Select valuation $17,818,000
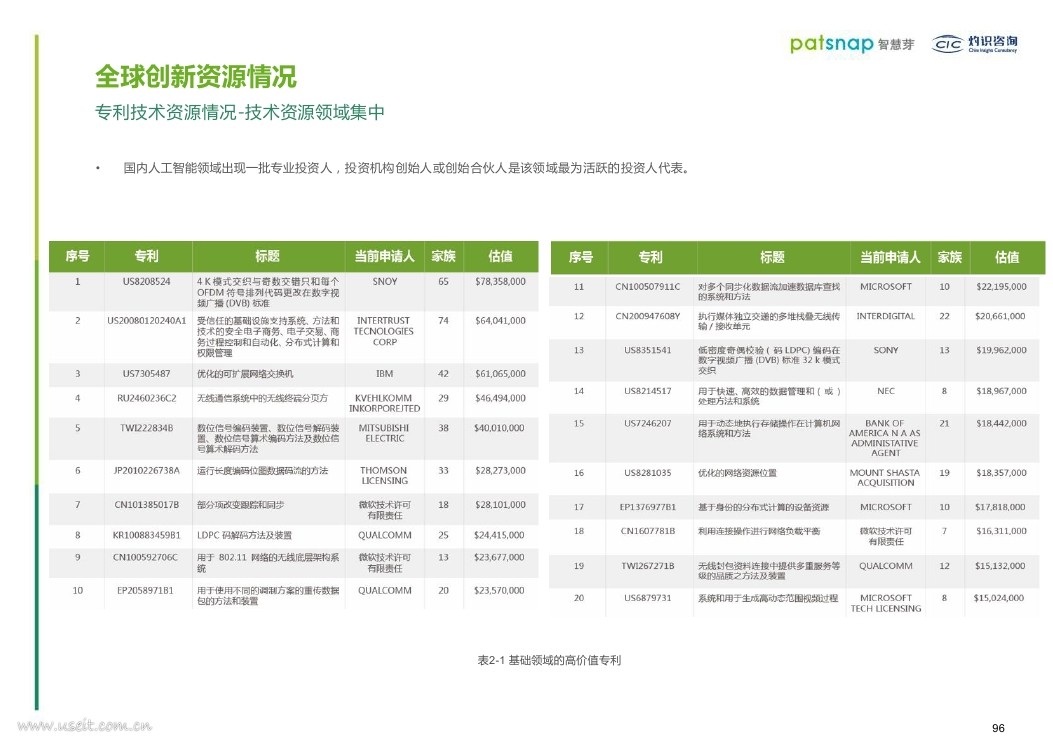 [1000, 507]
